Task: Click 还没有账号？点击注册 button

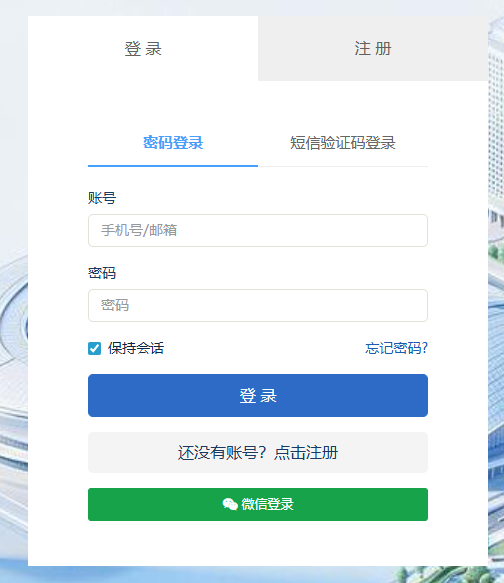Action: (258, 452)
